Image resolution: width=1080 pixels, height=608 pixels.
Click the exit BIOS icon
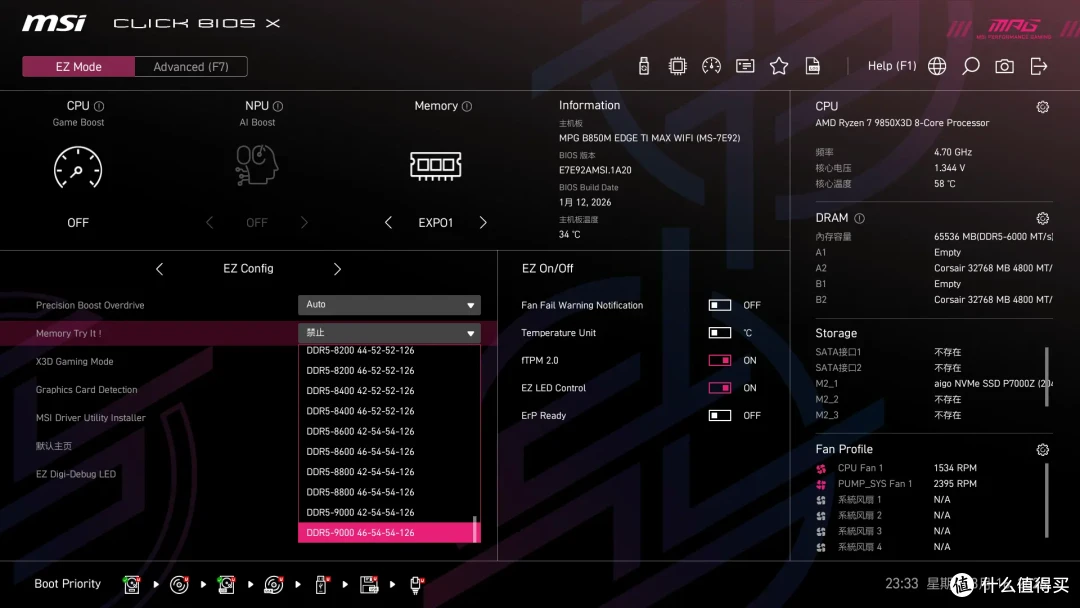pos(1039,66)
